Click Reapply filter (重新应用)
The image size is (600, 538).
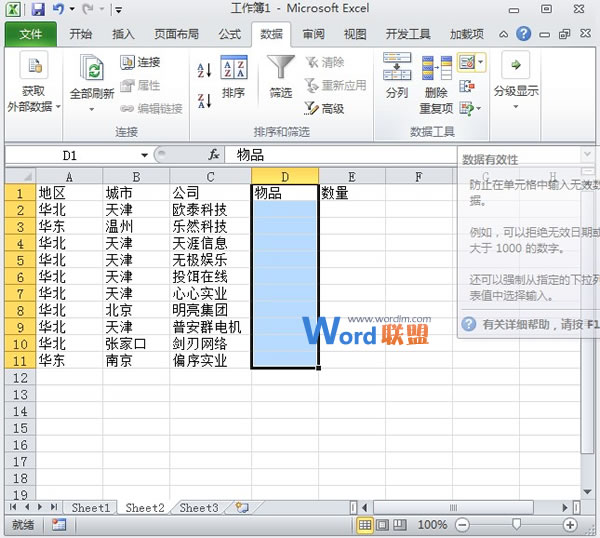[336, 85]
